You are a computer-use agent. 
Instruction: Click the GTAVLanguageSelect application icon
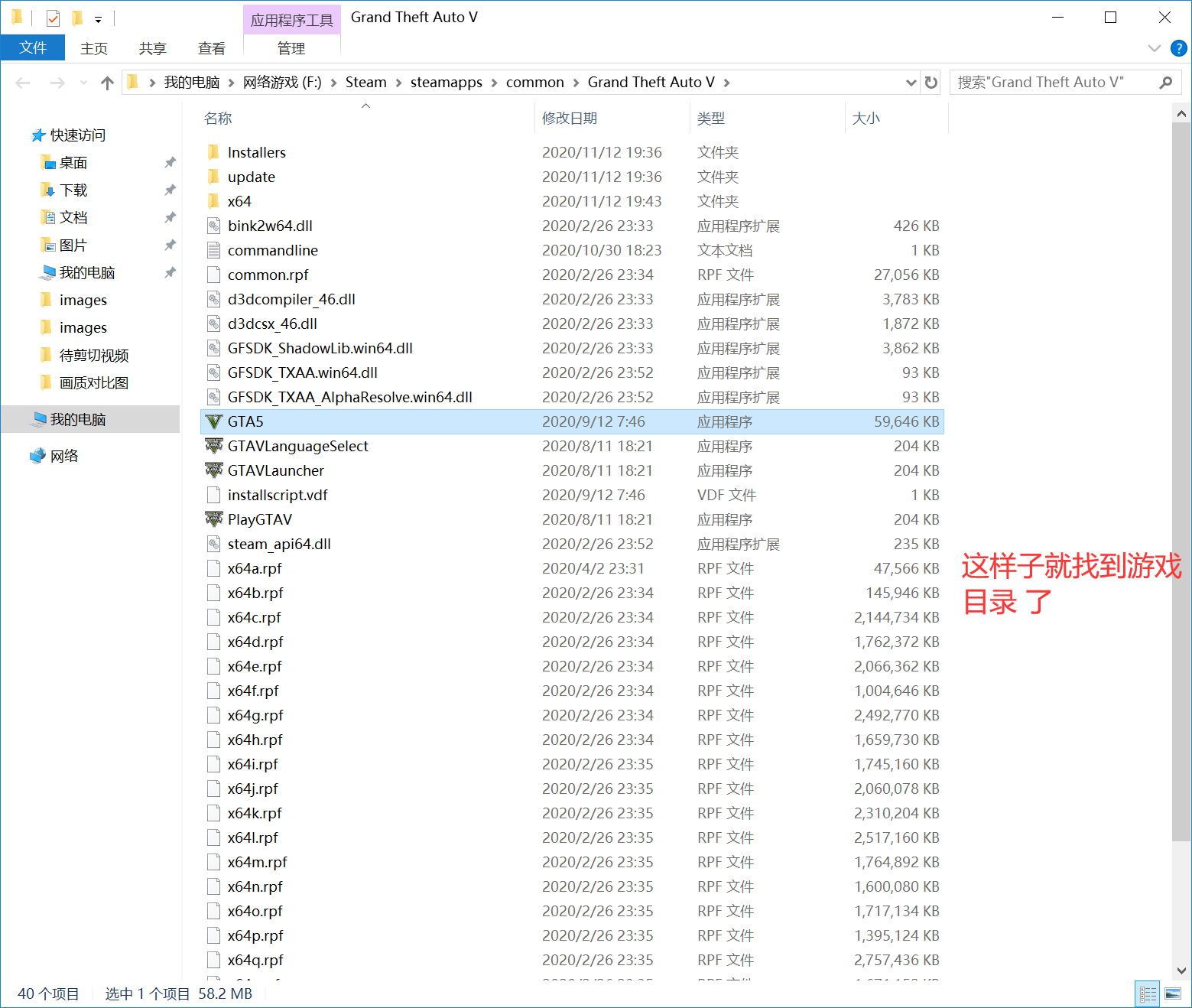pos(214,446)
